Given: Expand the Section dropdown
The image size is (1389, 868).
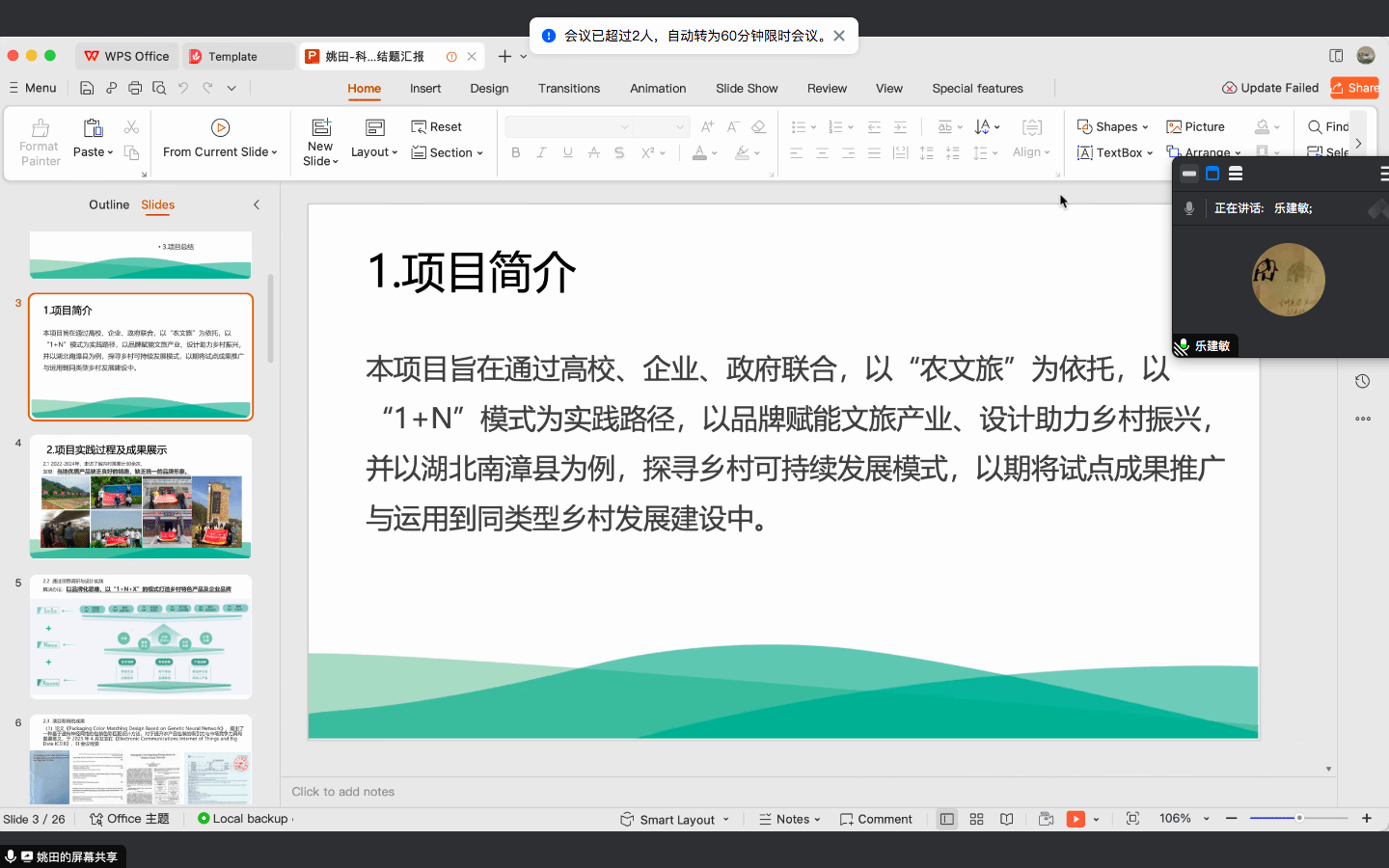Looking at the screenshot, I should click(x=447, y=152).
